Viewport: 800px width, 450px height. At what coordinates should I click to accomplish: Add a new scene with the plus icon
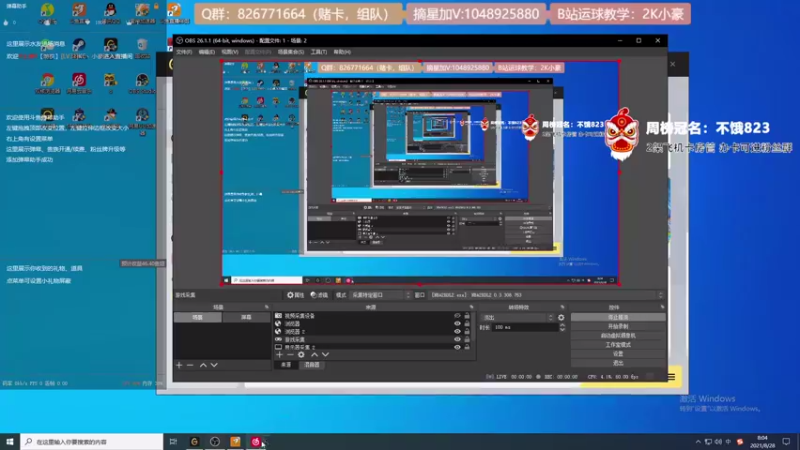179,365
